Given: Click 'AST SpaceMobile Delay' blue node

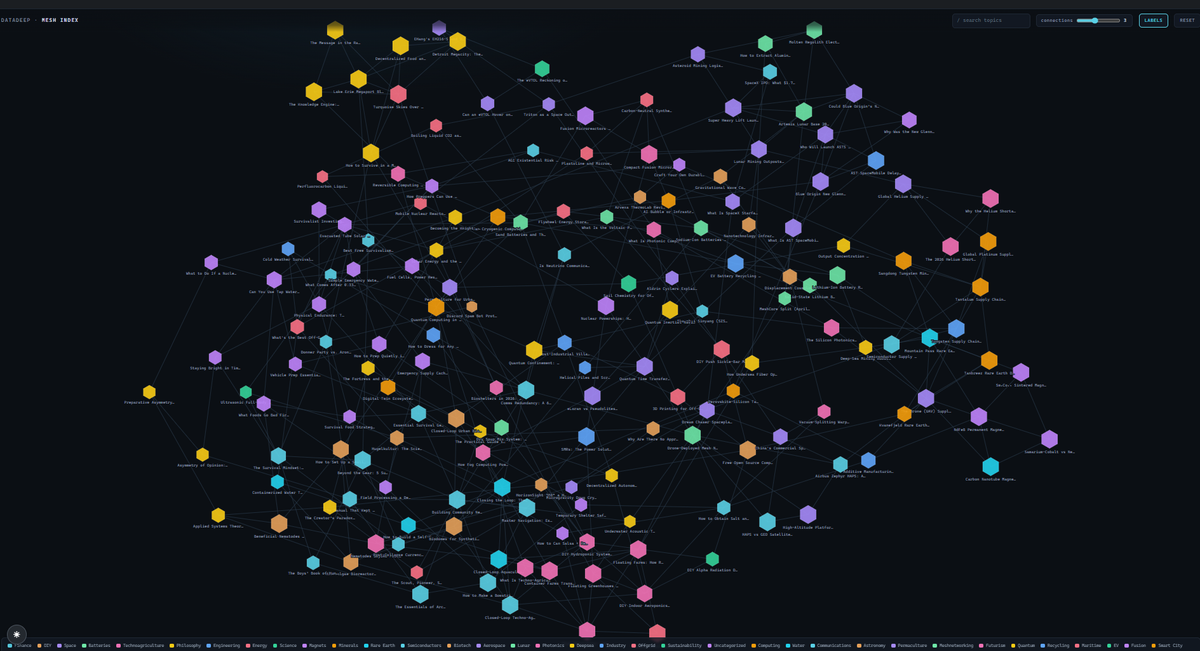Looking at the screenshot, I should (x=876, y=161).
